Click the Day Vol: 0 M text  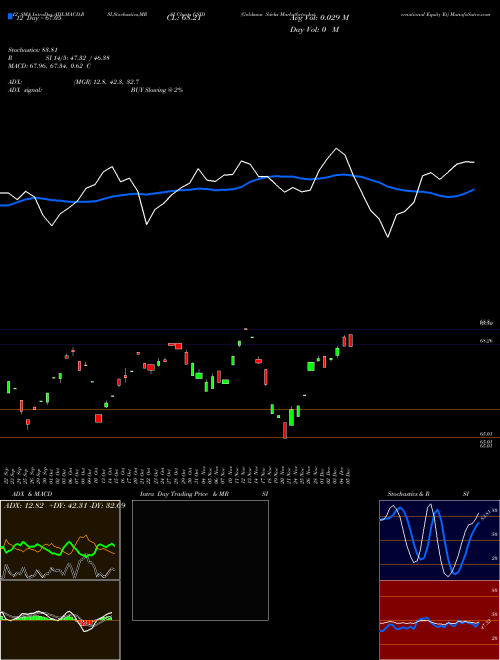pyautogui.click(x=314, y=30)
